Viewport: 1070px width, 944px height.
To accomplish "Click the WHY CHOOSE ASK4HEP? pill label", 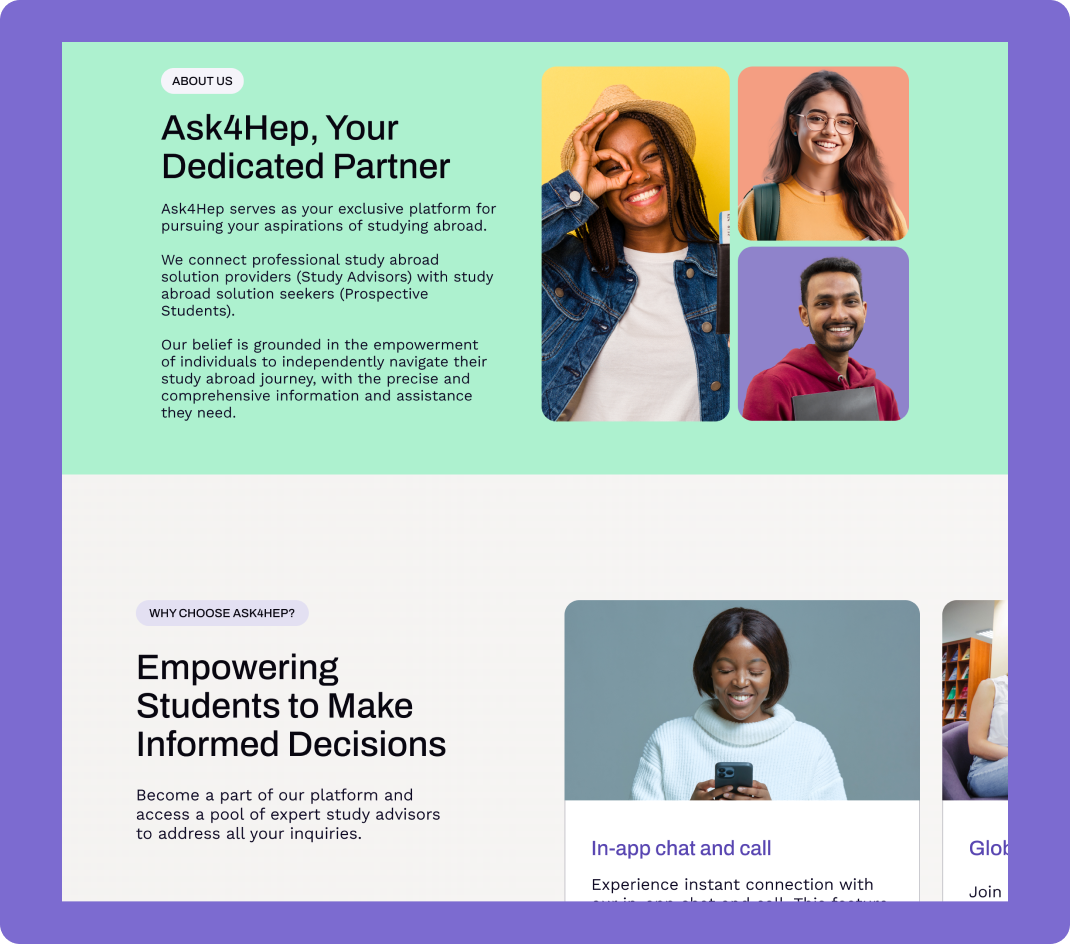I will point(222,613).
